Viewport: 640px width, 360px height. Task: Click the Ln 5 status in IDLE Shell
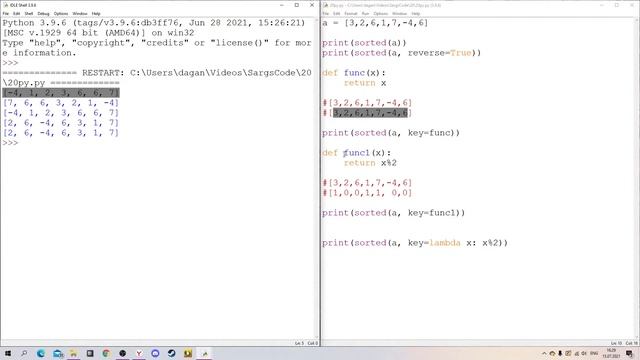point(299,343)
